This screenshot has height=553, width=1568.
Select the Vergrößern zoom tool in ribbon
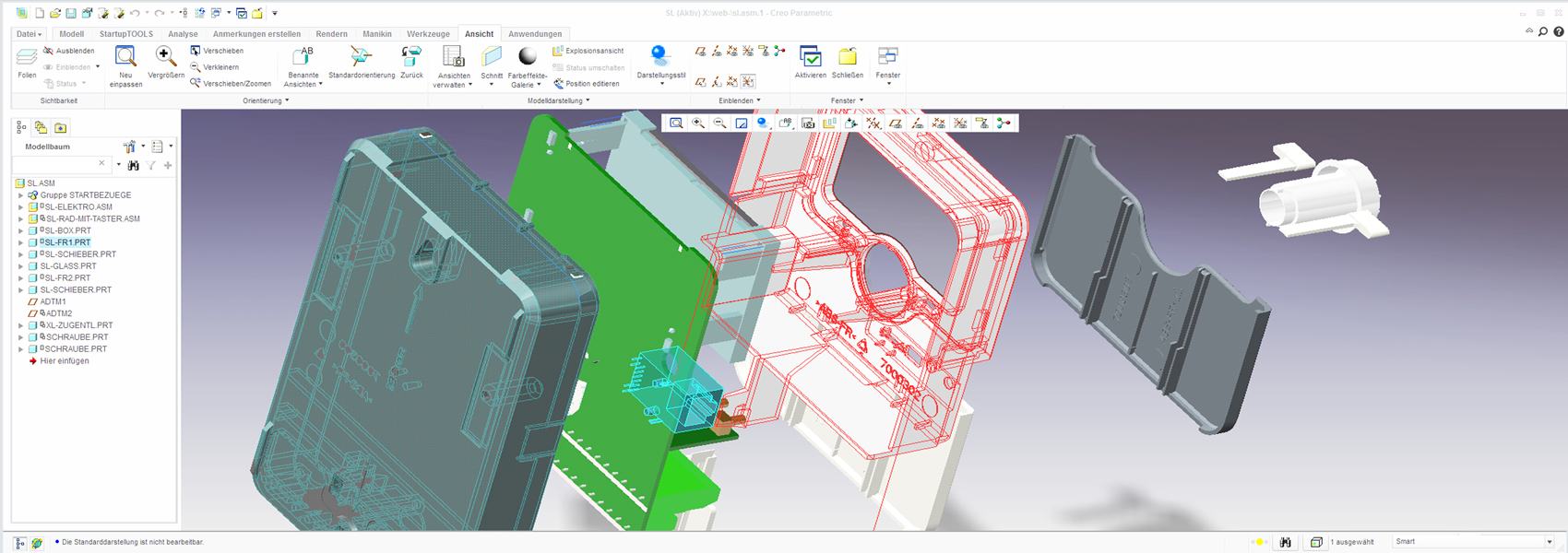point(166,63)
